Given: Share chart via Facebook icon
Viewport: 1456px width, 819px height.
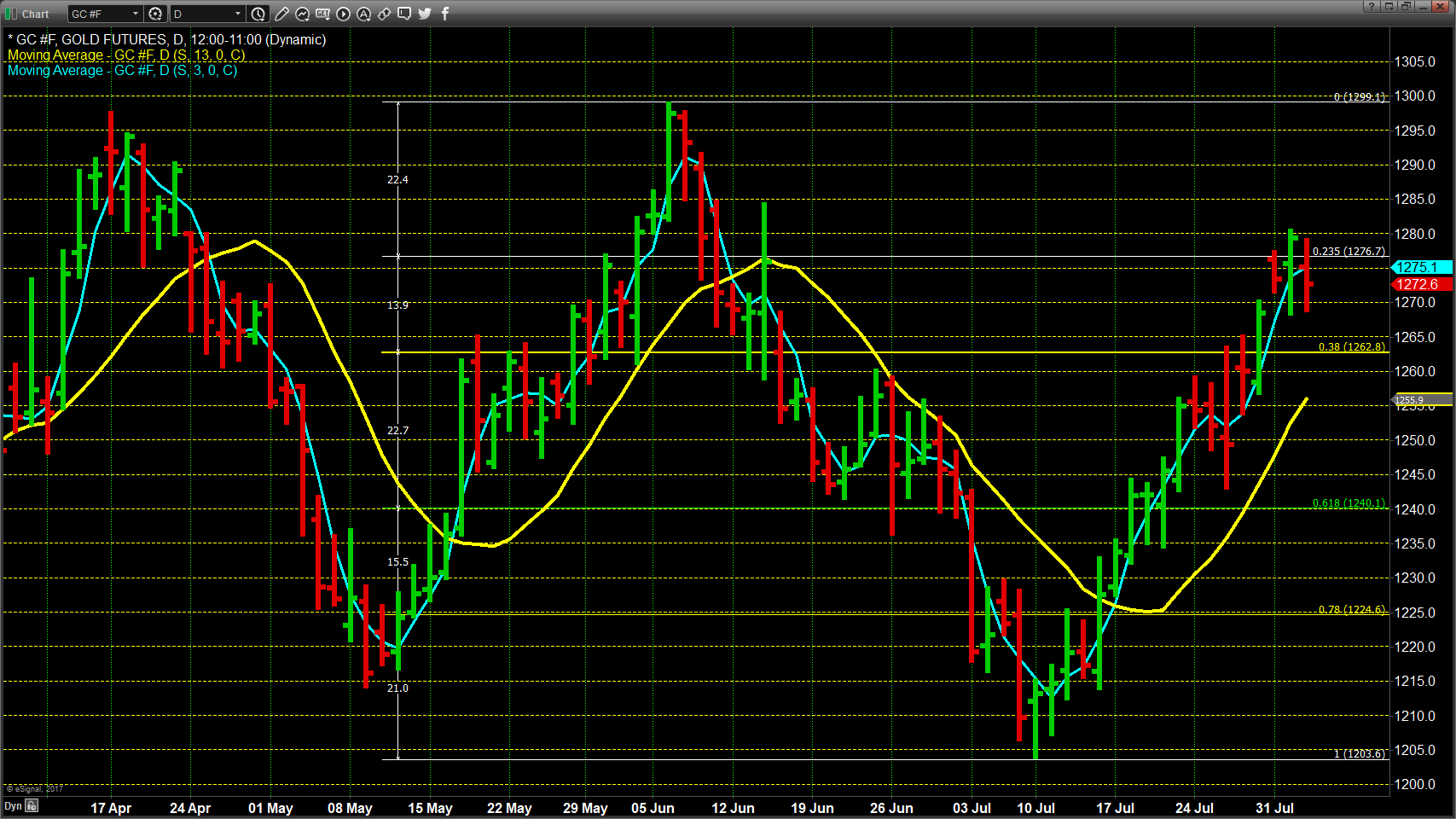Looking at the screenshot, I should pos(444,14).
